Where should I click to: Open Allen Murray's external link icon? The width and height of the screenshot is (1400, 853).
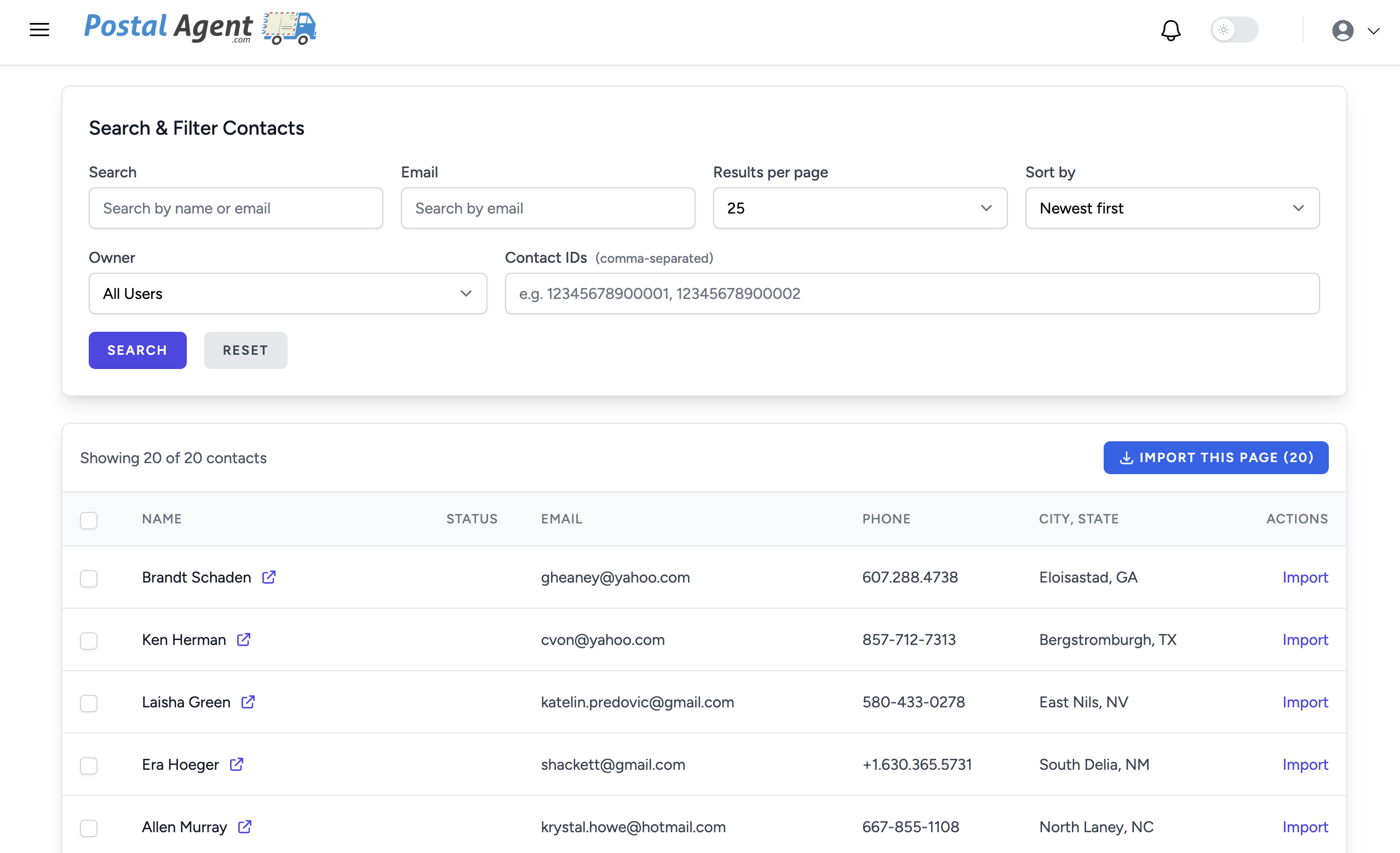(244, 827)
